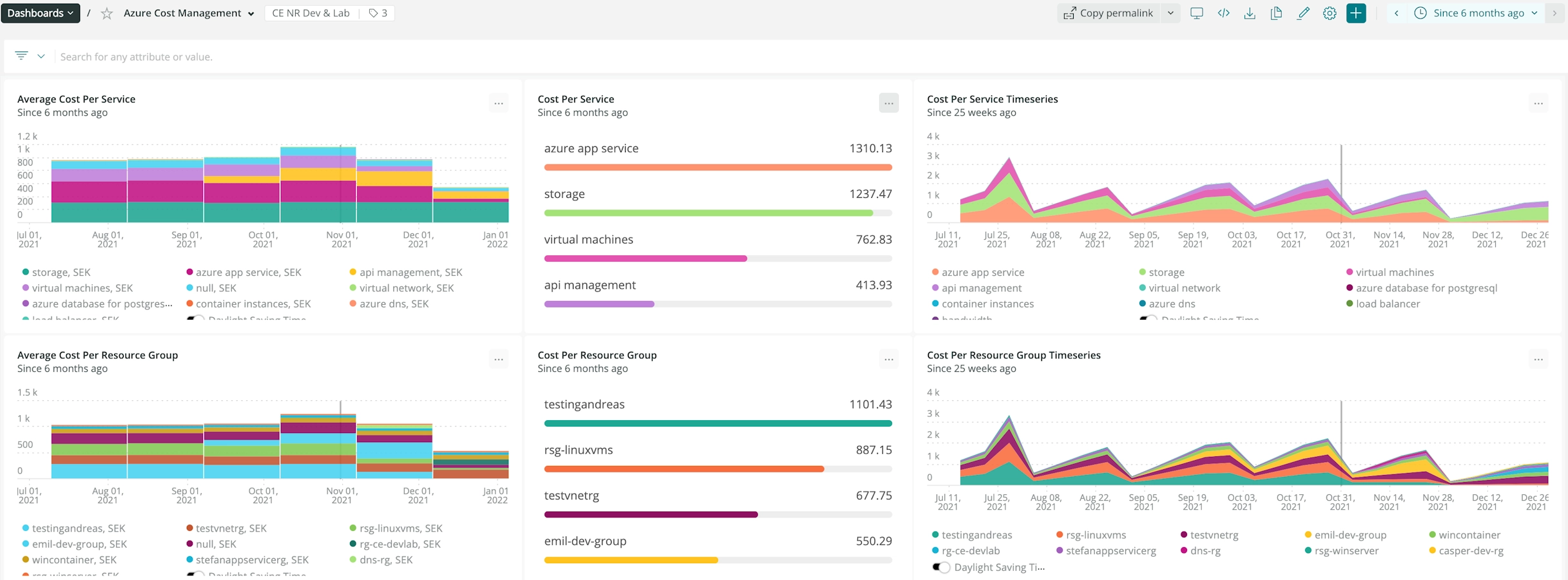Click the testingandreas cost bar

718,423
